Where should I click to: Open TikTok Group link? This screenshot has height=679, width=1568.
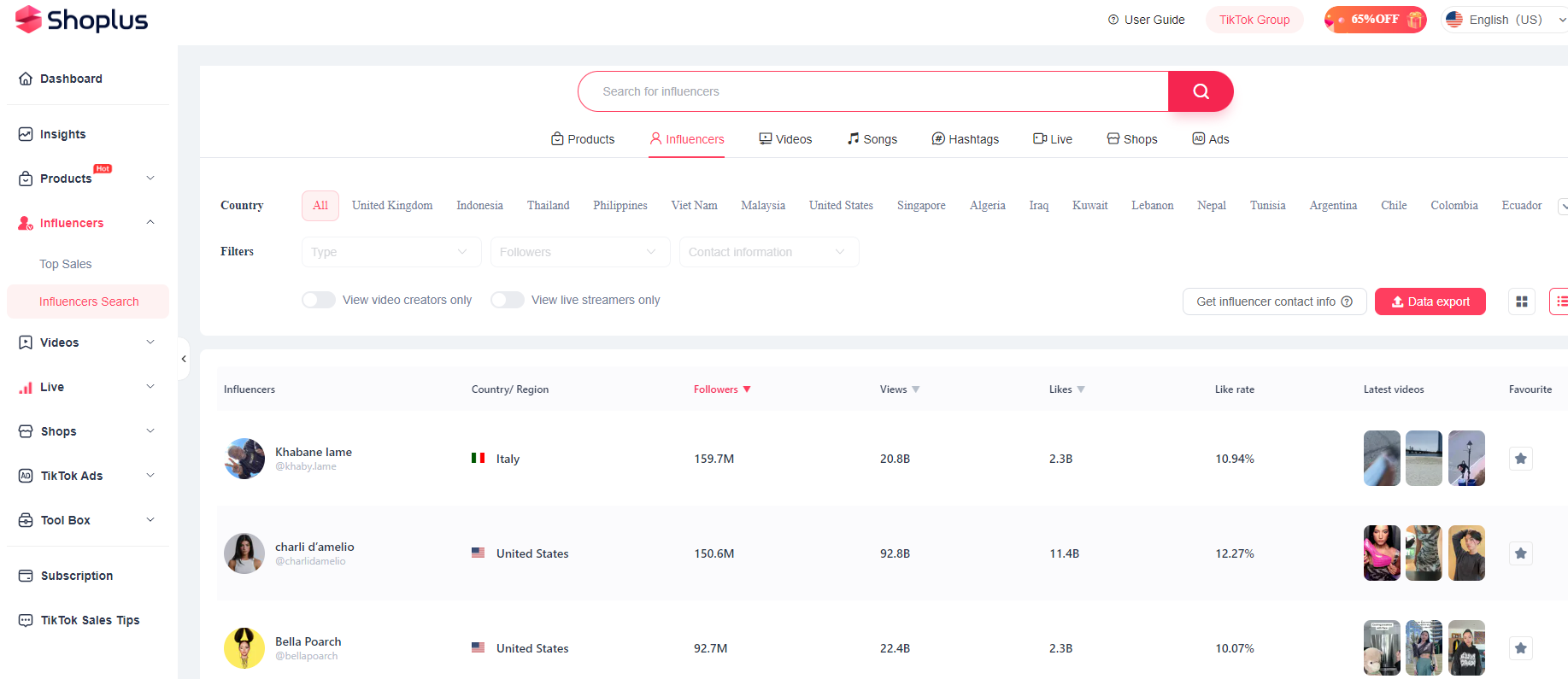coord(1254,20)
